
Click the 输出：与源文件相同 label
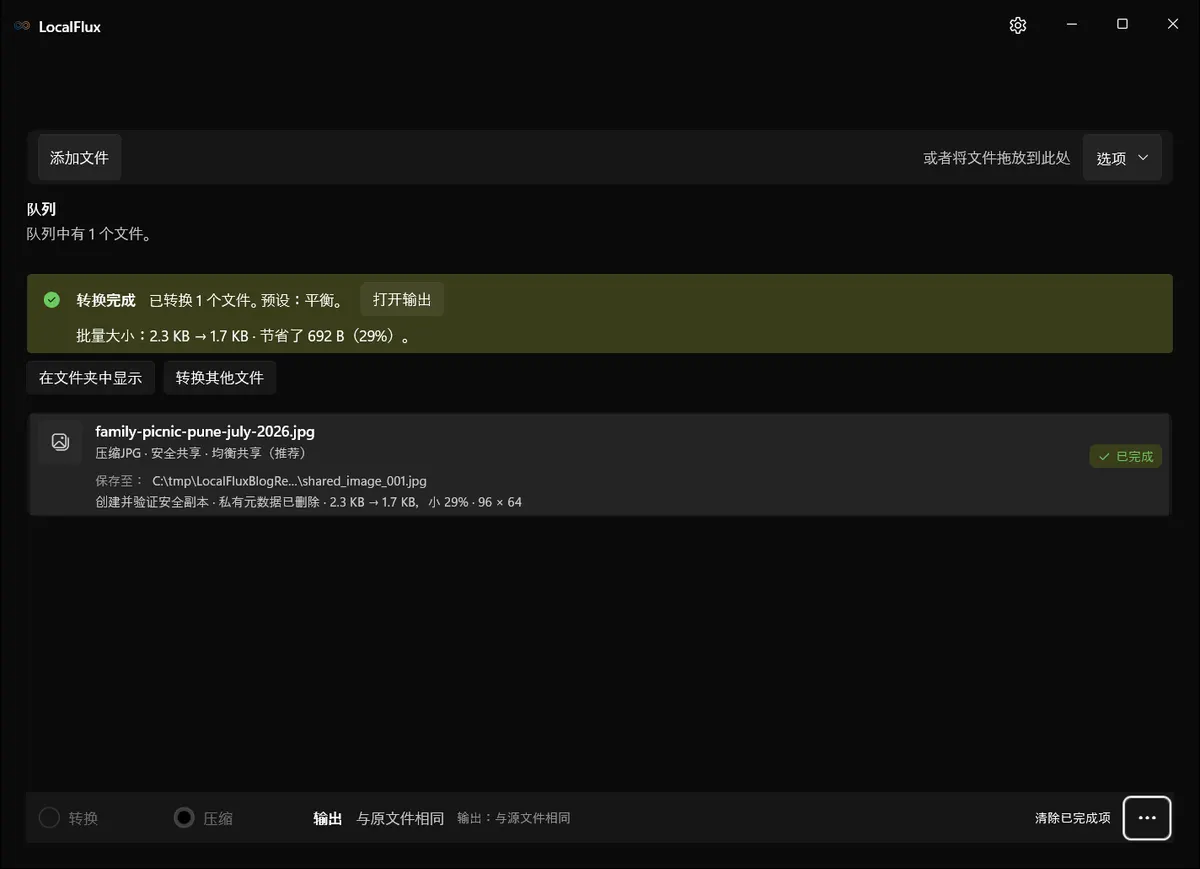pos(514,818)
